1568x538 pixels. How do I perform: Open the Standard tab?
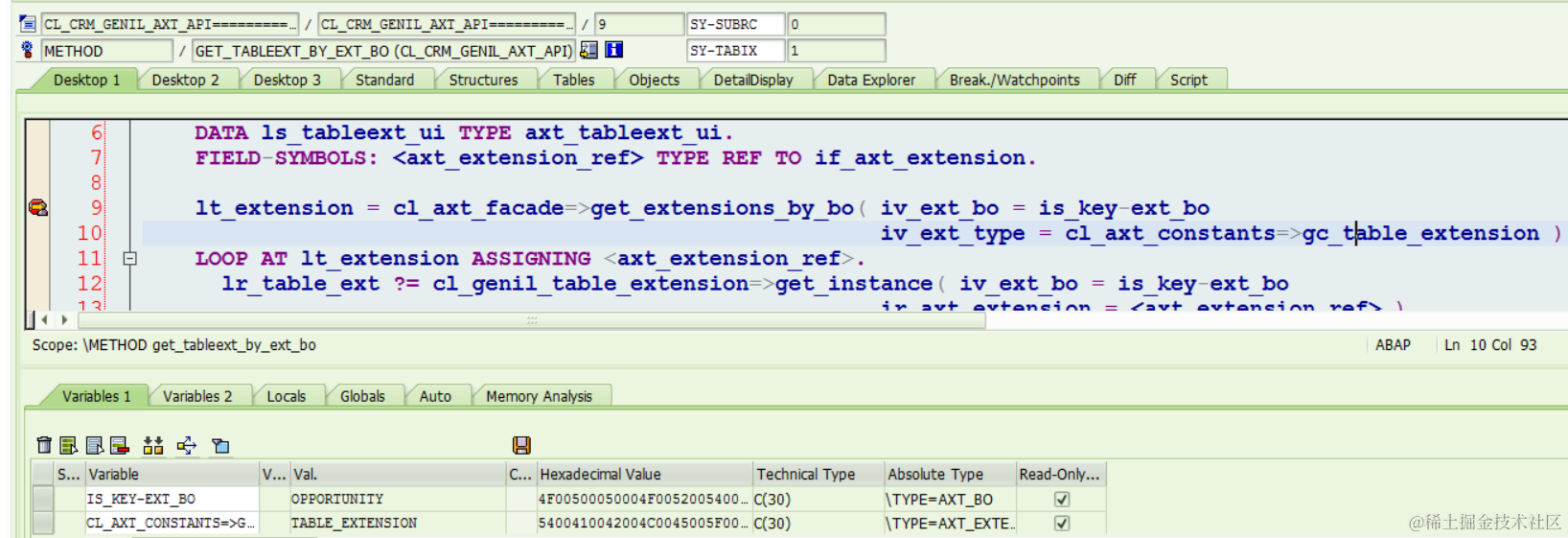(384, 80)
